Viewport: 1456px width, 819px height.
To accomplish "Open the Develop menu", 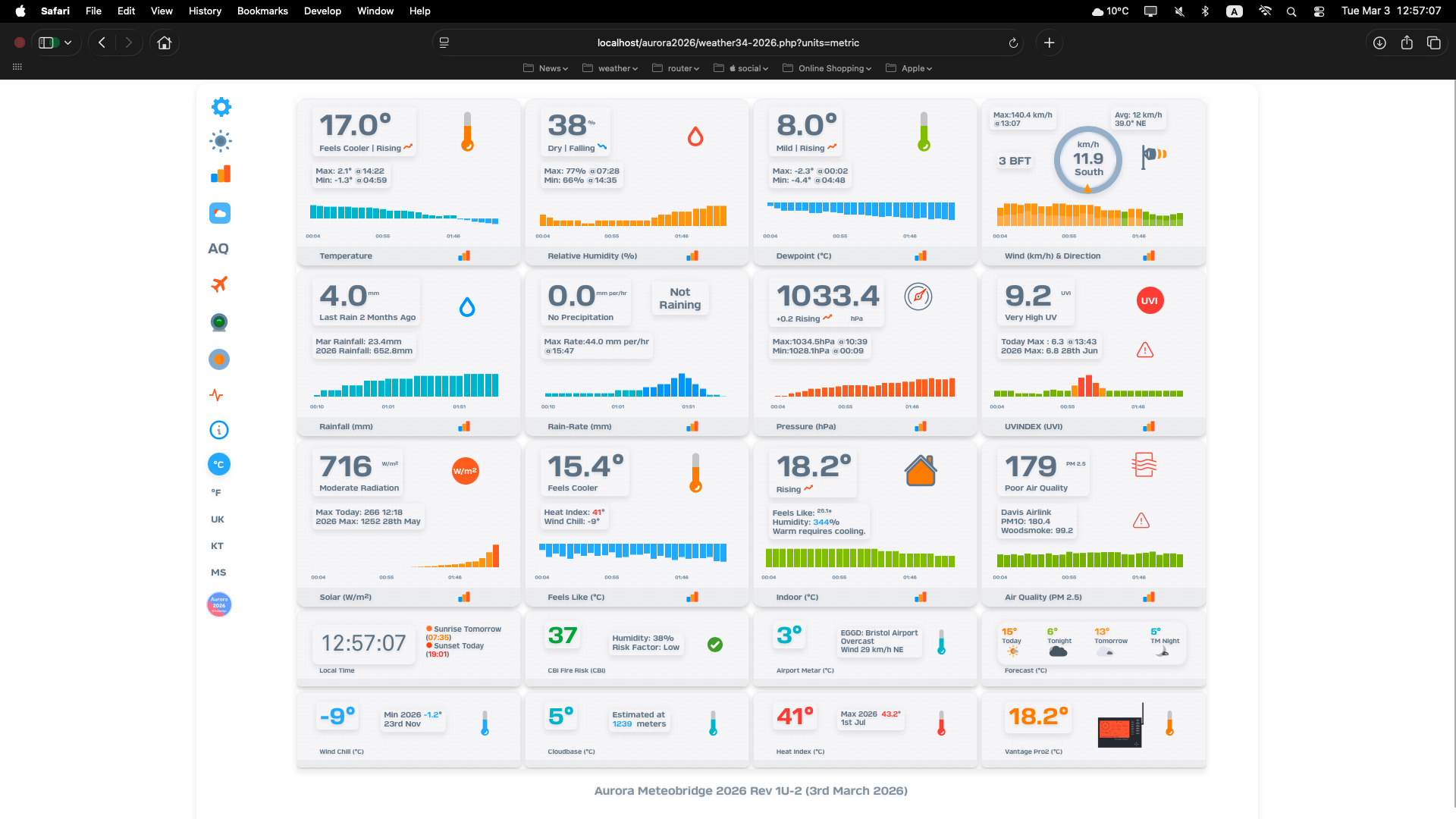I will point(322,11).
